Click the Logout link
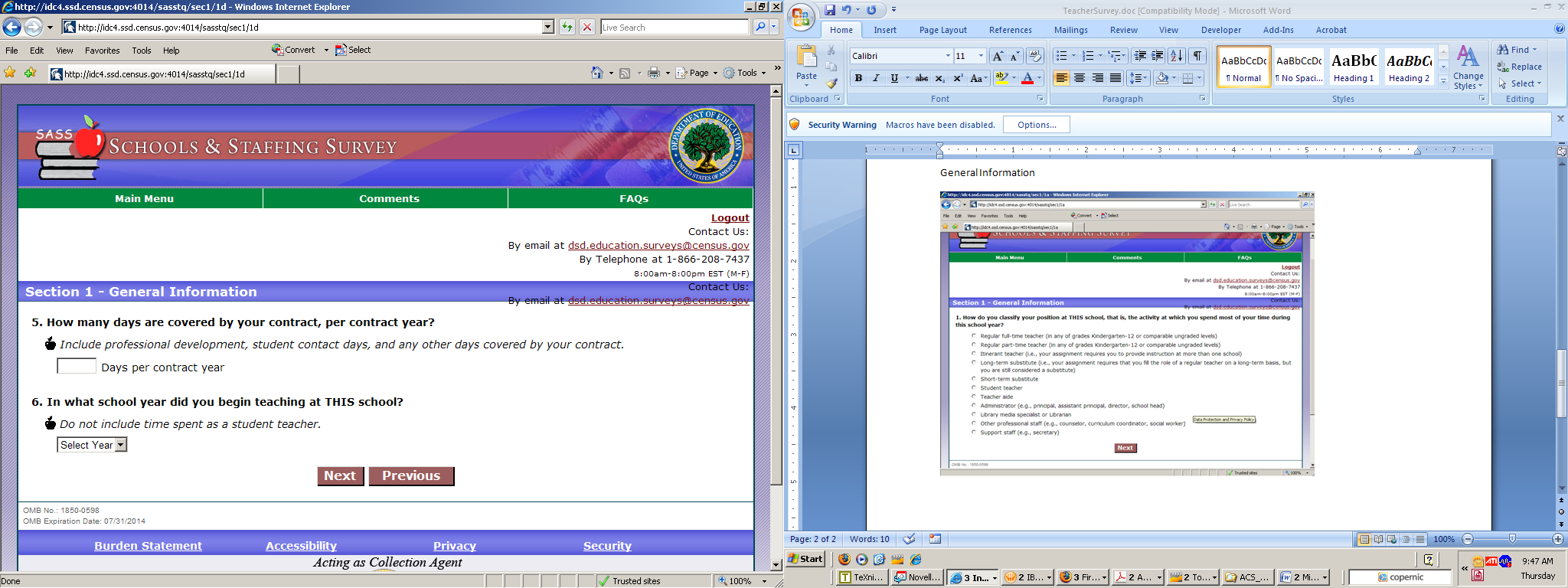1568x588 pixels. (730, 218)
